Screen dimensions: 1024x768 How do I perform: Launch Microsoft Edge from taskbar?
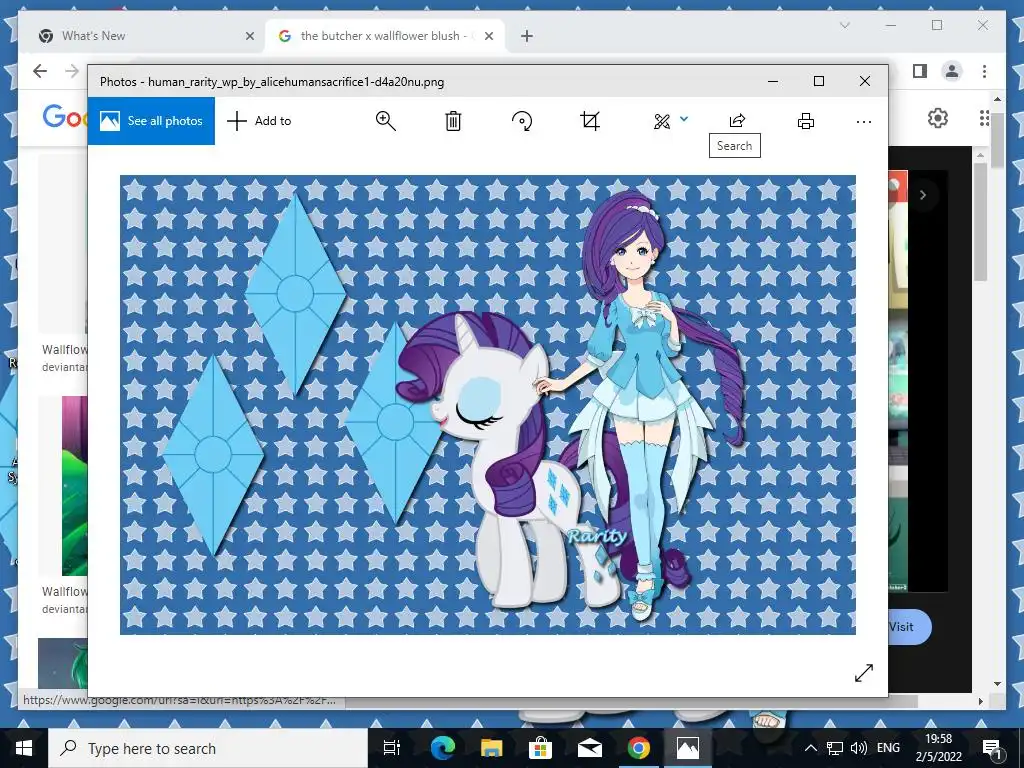[x=442, y=748]
